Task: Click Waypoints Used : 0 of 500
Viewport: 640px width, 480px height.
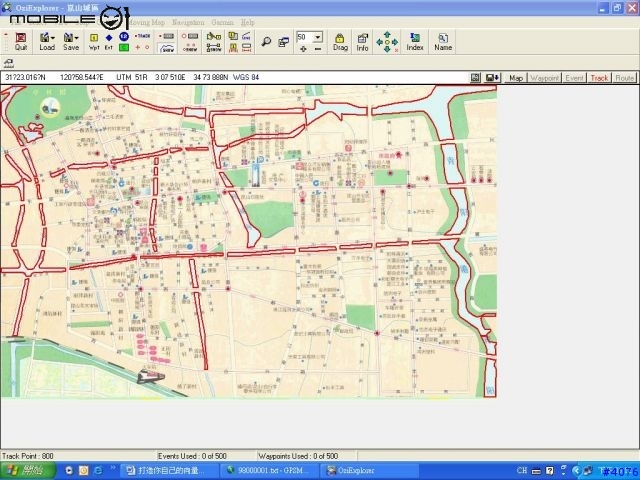Action: pos(298,456)
